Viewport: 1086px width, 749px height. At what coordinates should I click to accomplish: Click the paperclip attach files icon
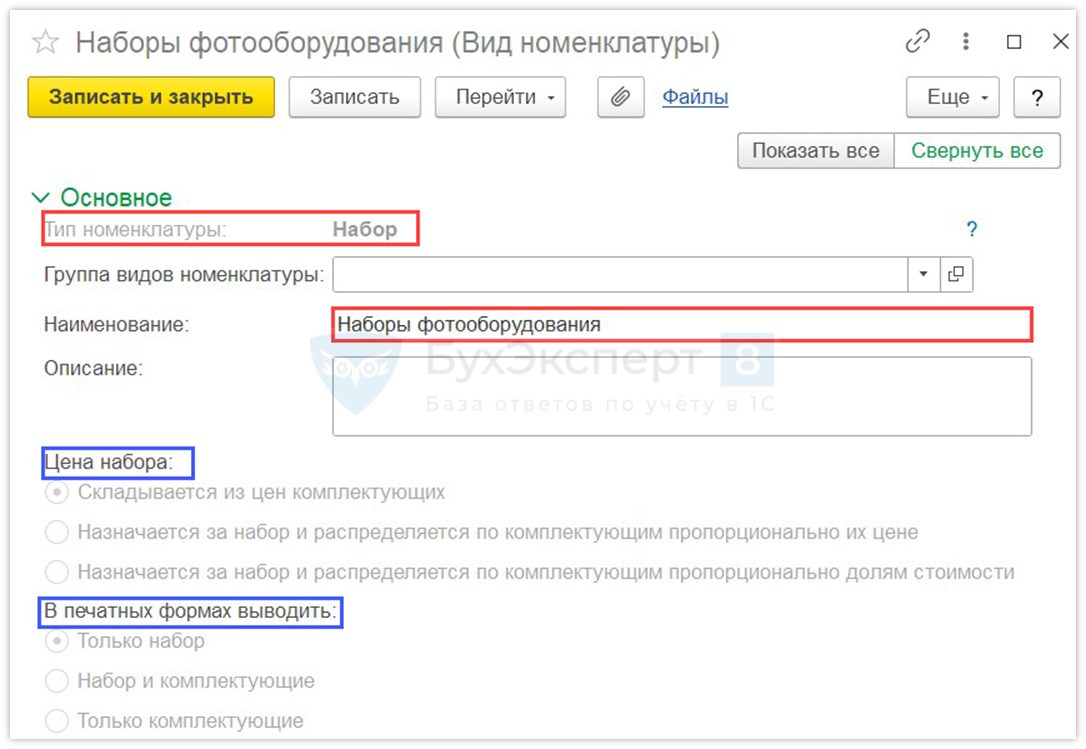pos(621,97)
